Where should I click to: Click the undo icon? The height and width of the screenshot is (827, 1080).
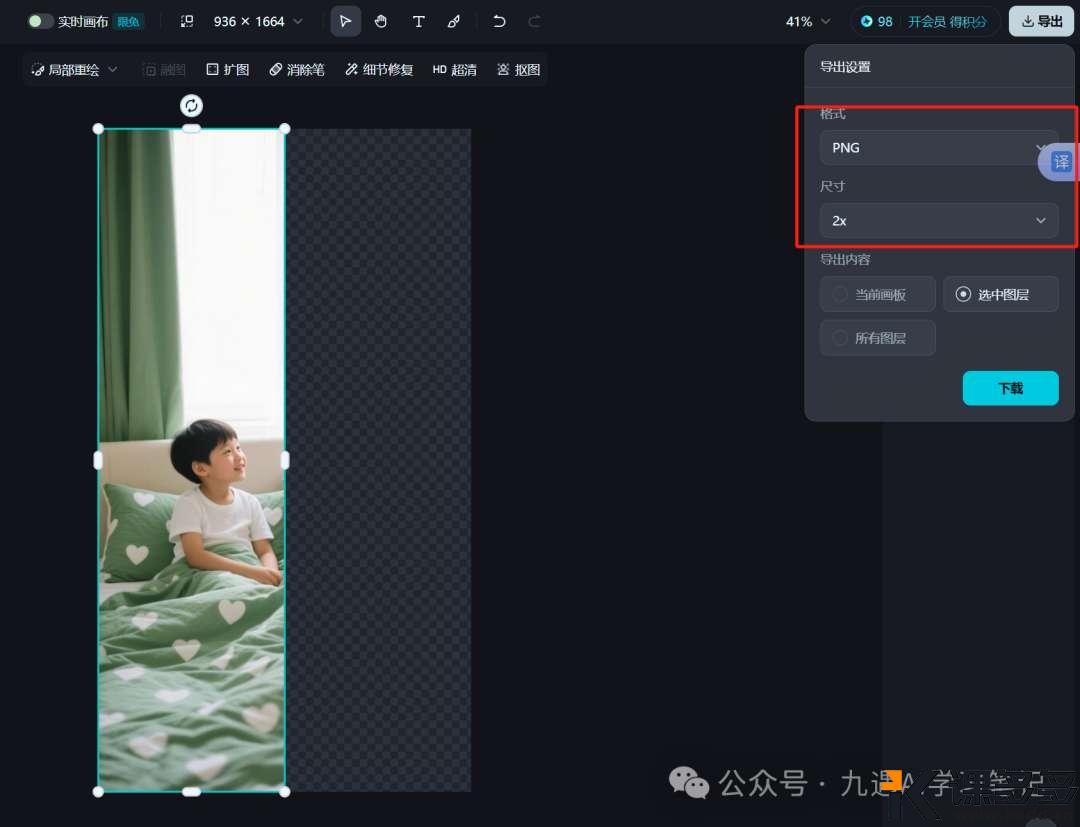[499, 21]
